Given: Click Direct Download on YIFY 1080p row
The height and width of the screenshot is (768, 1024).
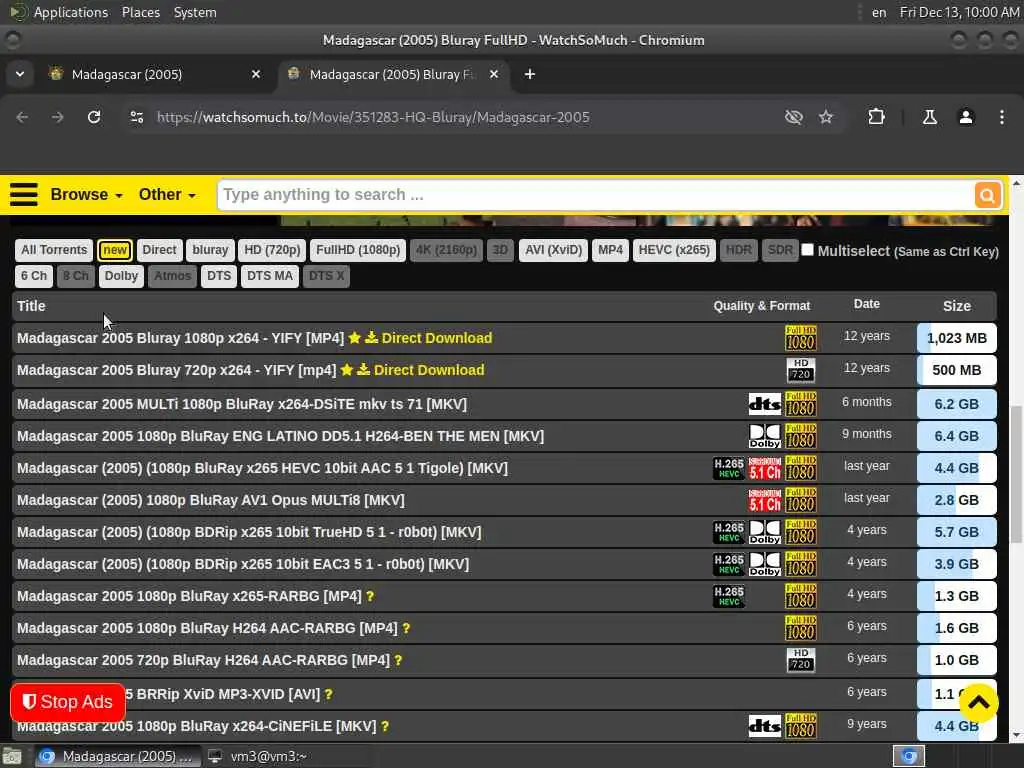Looking at the screenshot, I should (x=436, y=338).
